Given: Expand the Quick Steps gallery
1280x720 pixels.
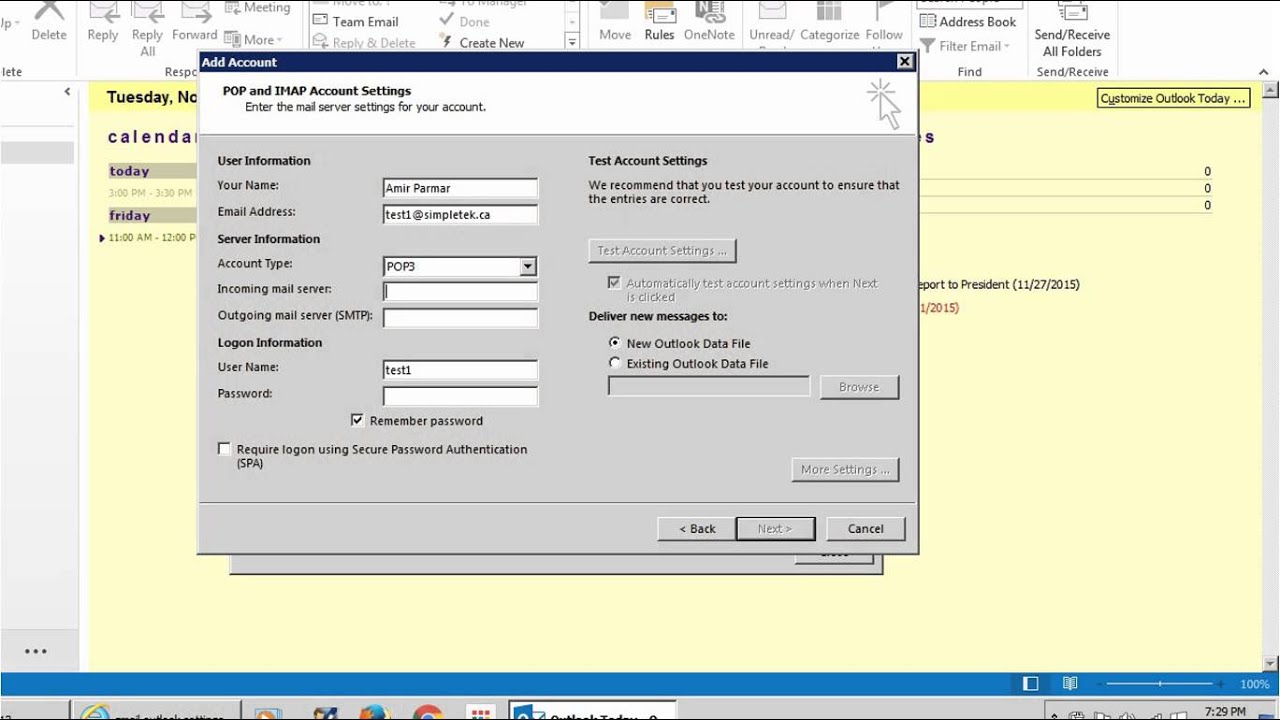Looking at the screenshot, I should 572,43.
